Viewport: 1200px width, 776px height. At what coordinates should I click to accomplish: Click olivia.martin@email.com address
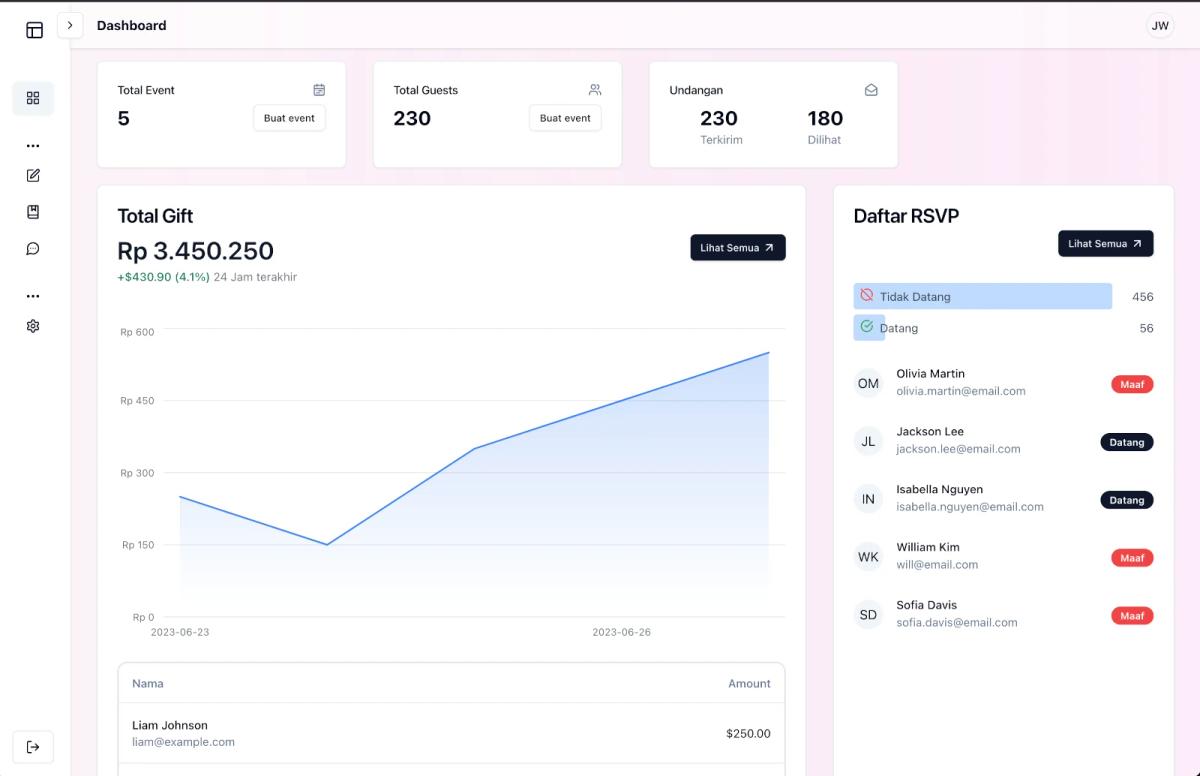(x=961, y=391)
